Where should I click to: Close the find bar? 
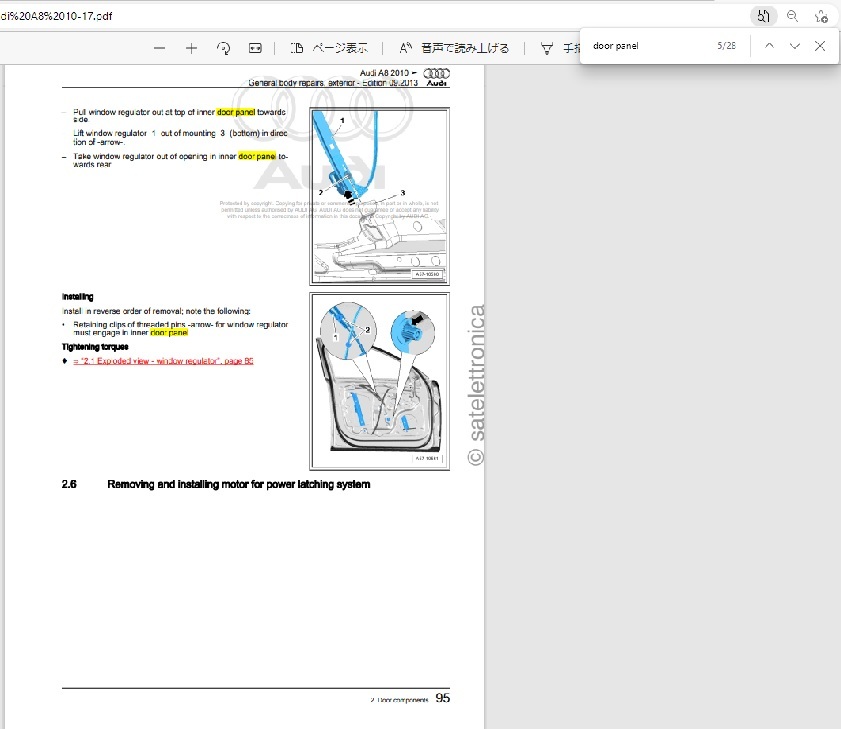coord(820,46)
